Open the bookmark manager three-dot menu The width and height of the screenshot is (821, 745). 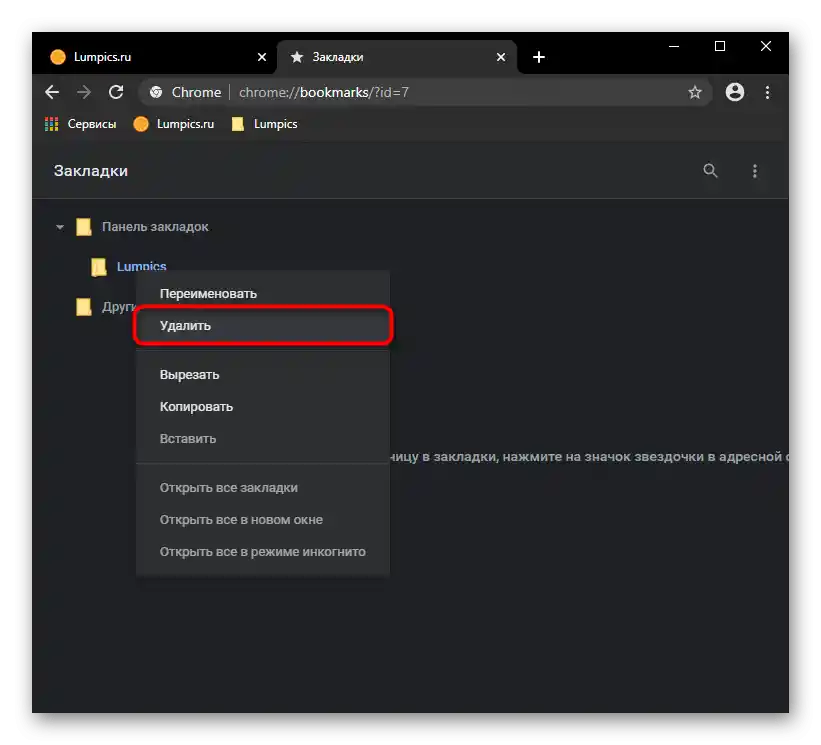(755, 171)
